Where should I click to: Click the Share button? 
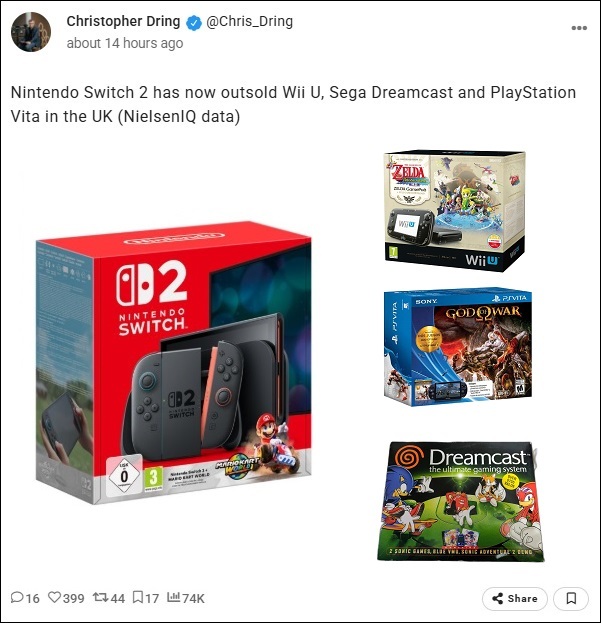(514, 598)
